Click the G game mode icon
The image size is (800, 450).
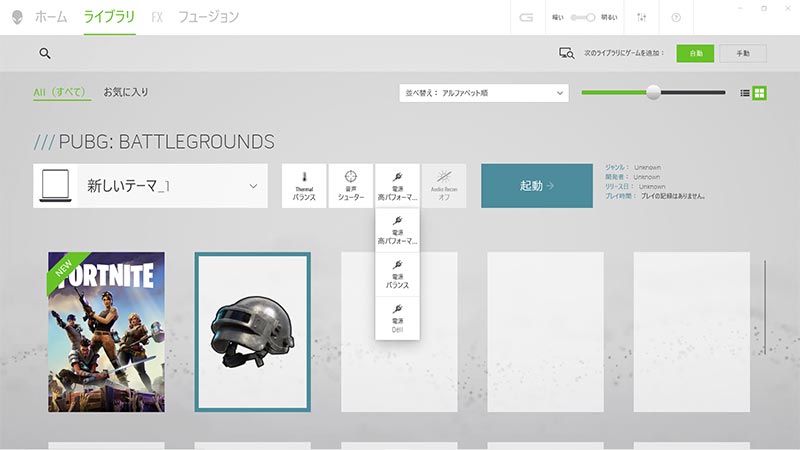pos(526,17)
